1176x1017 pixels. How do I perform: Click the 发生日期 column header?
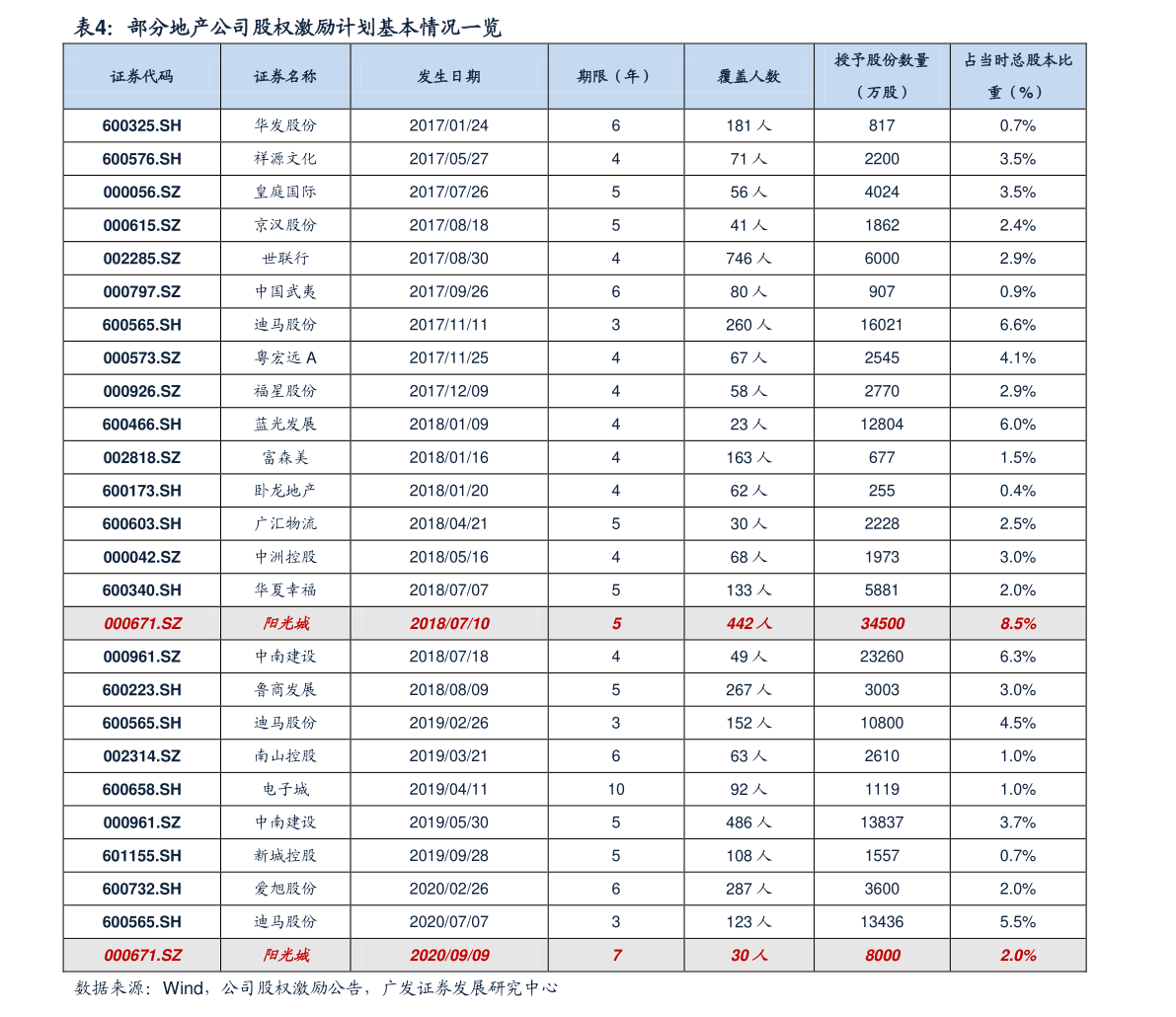448,76
